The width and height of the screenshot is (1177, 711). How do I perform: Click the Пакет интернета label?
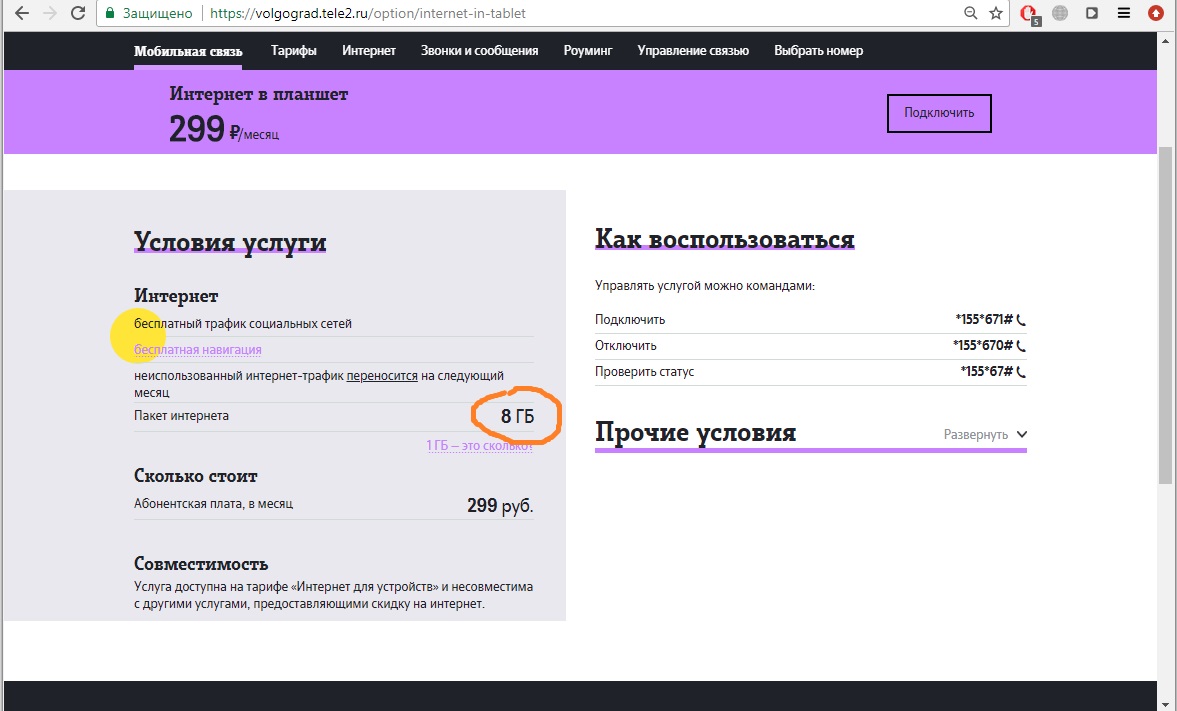(x=182, y=416)
